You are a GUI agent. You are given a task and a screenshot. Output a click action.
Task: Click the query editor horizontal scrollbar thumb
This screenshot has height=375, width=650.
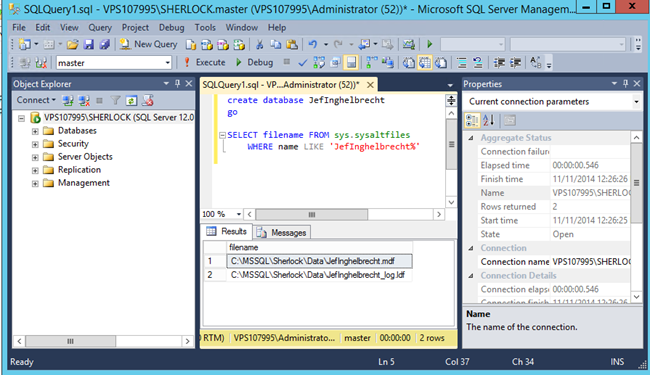pos(312,214)
